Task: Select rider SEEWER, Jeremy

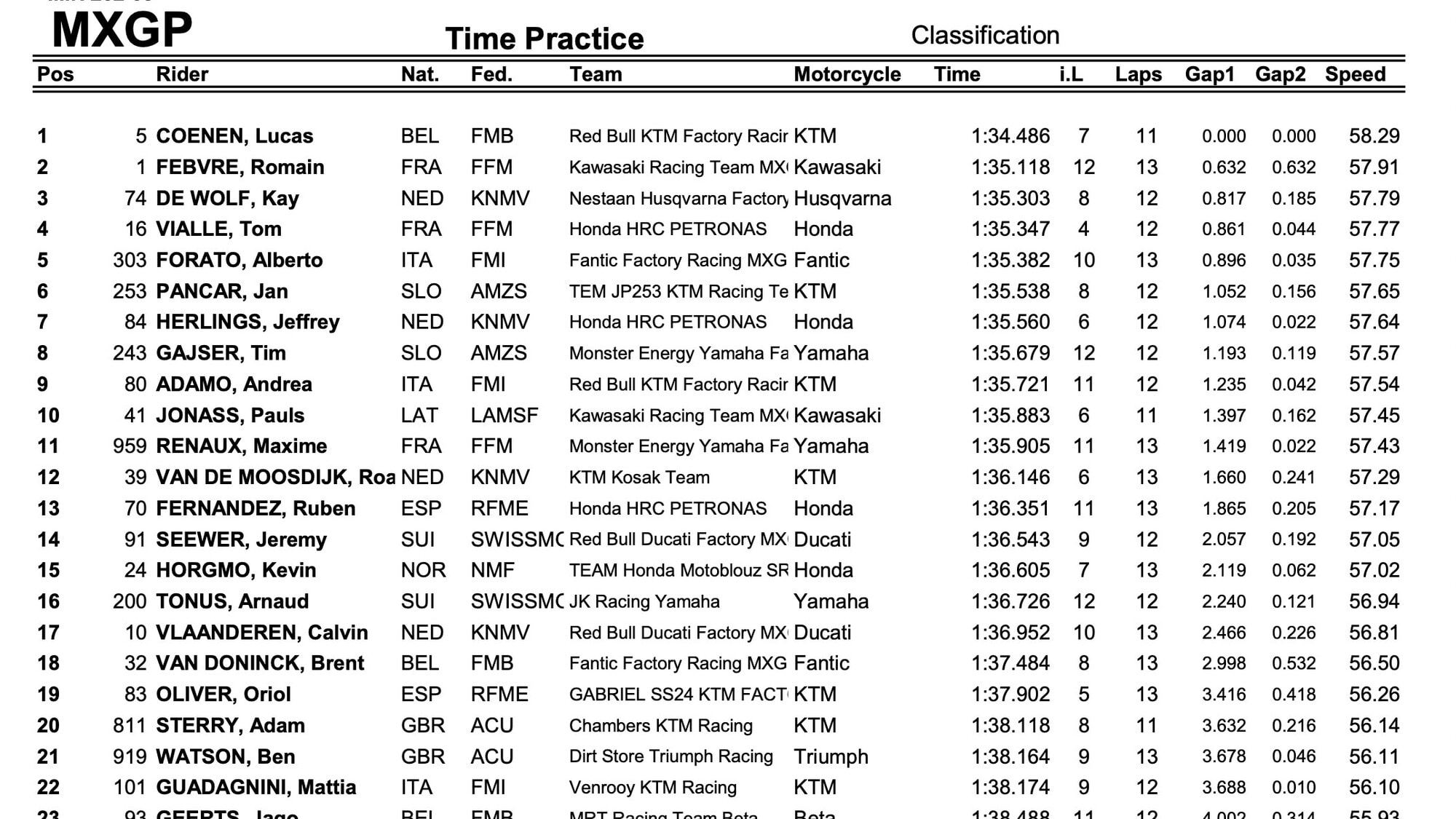Action: [241, 539]
